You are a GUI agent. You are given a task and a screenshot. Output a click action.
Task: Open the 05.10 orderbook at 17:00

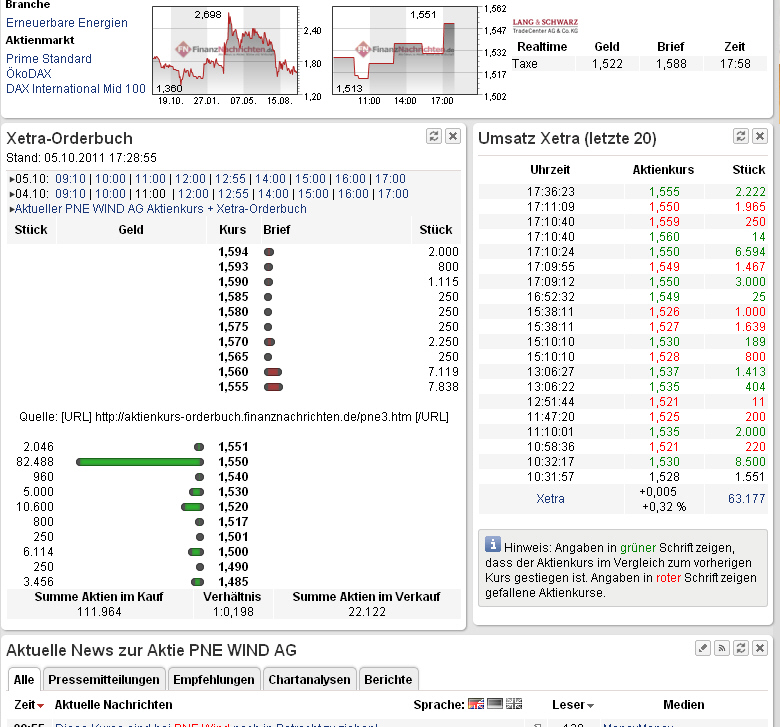coord(390,179)
